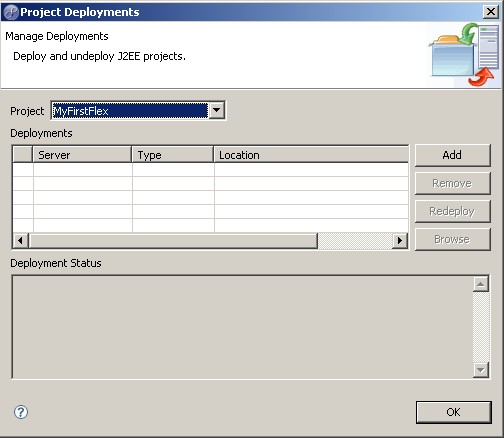Click the Add deployment button

click(x=453, y=155)
